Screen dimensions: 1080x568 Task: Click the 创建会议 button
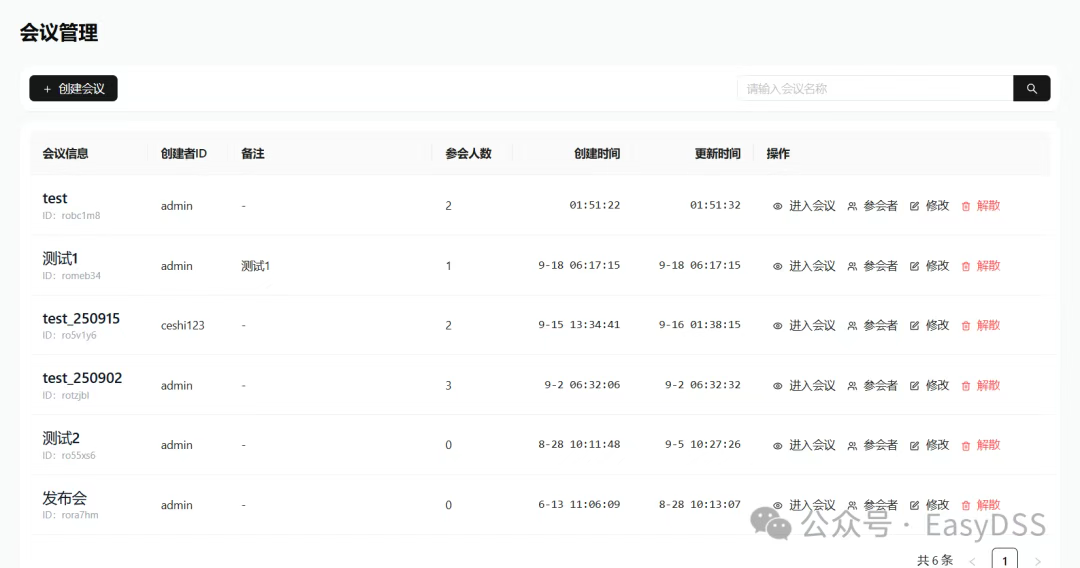tap(73, 88)
